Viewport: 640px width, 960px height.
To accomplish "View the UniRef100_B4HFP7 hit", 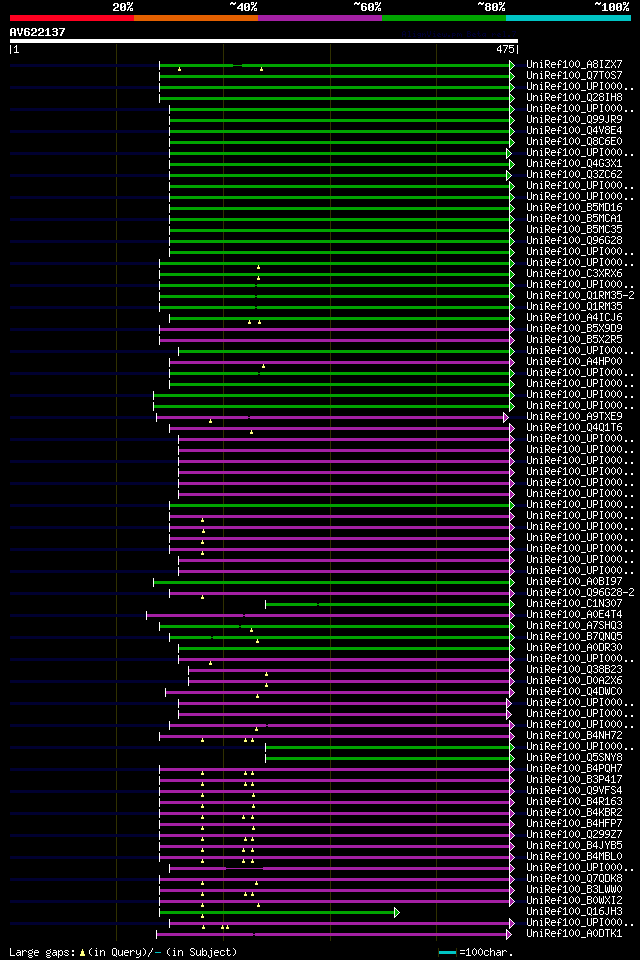I will click(x=574, y=824).
